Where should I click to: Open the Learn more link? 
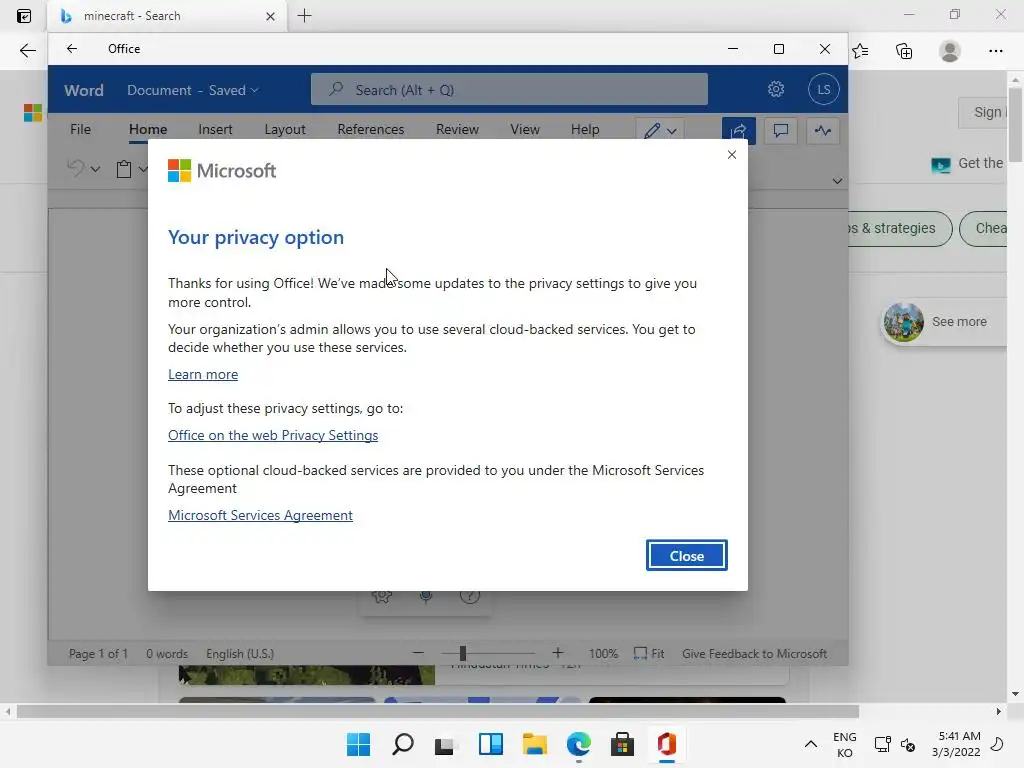click(x=203, y=374)
